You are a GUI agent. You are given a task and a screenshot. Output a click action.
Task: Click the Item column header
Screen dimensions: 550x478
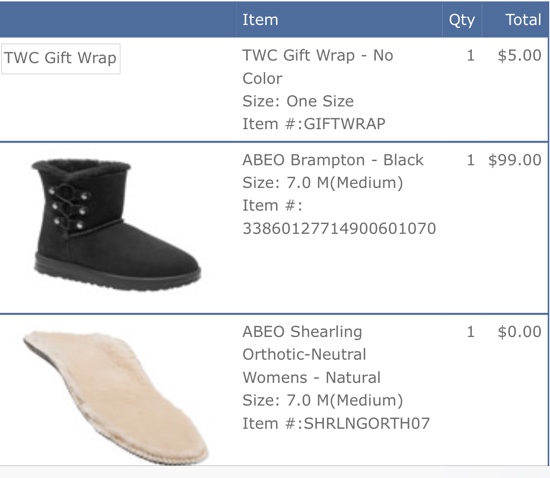coord(260,19)
